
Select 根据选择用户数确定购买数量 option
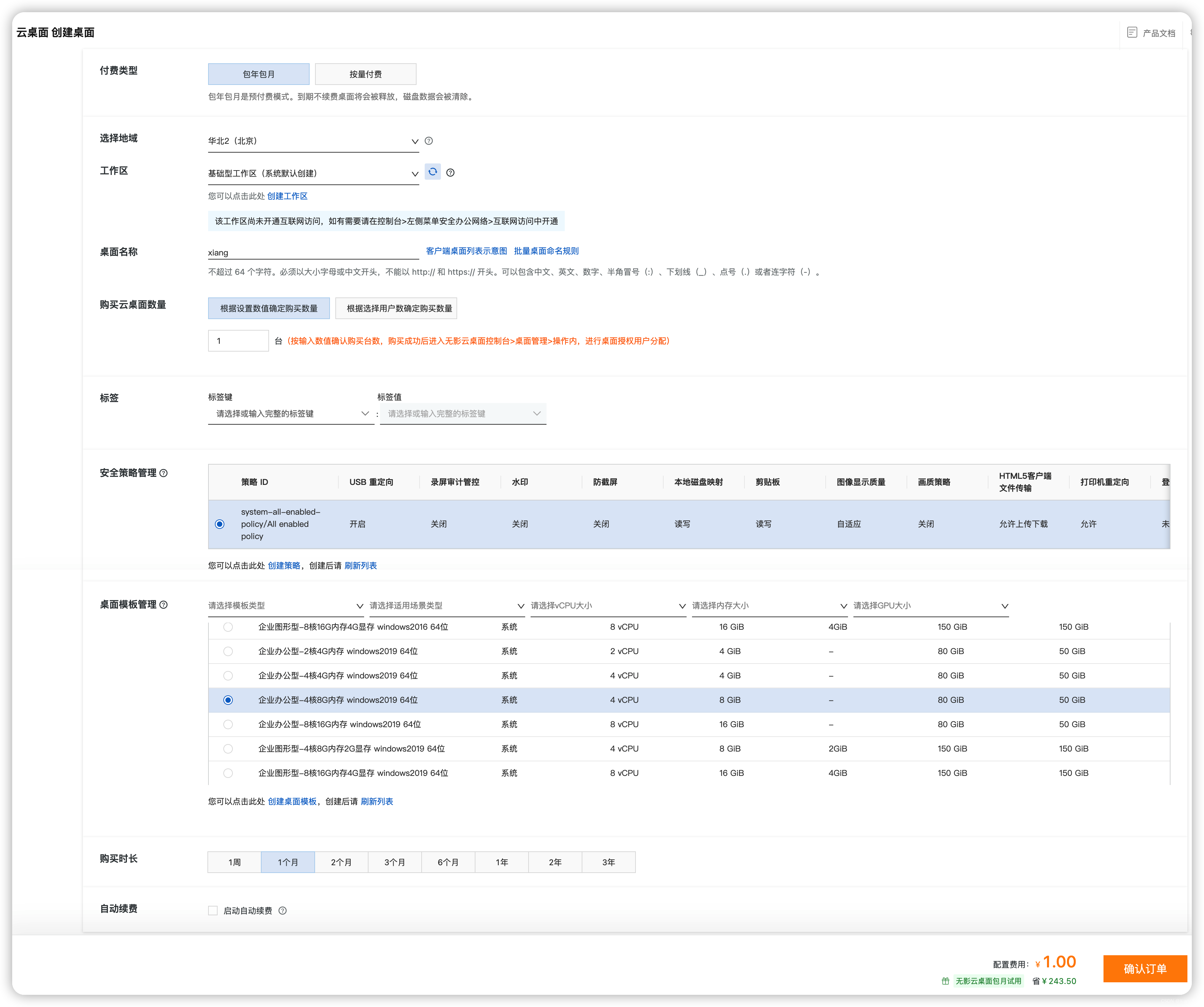point(396,309)
